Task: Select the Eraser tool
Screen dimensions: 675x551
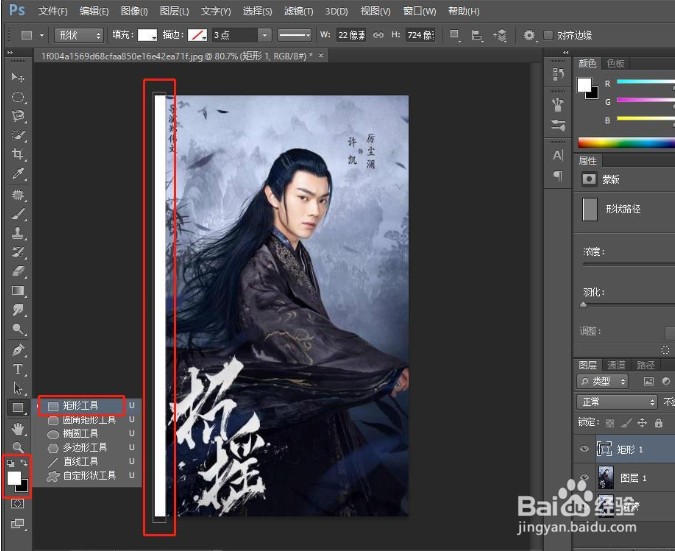Action: pos(18,272)
